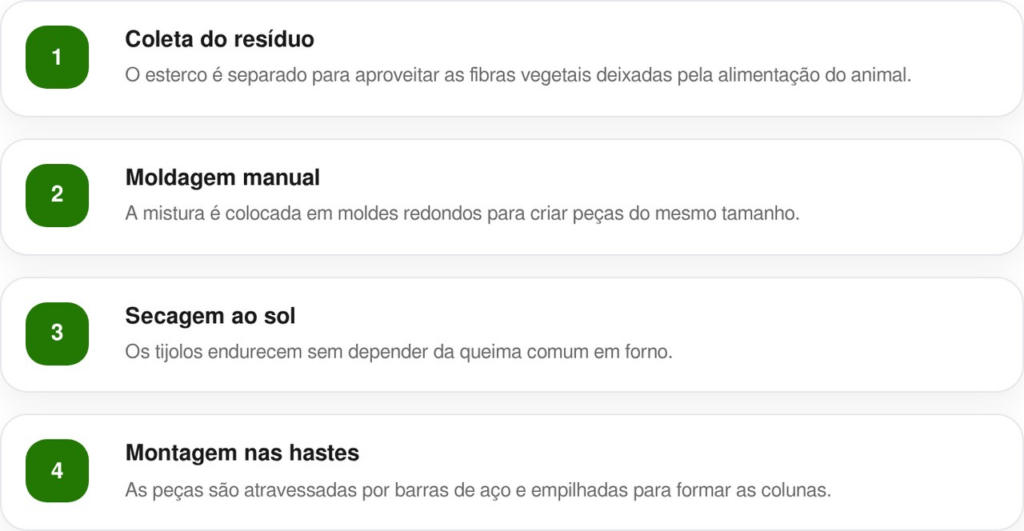The height and width of the screenshot is (531, 1024).
Task: Open the second card about manual molding
Action: click(511, 197)
